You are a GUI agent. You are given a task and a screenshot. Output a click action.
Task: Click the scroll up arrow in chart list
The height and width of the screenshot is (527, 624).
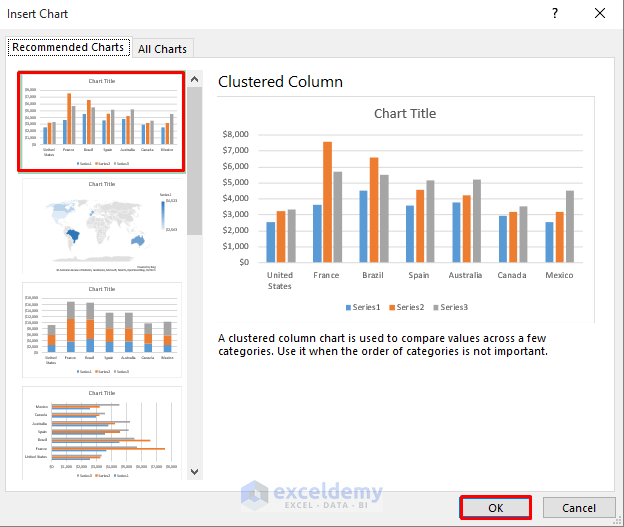(194, 79)
